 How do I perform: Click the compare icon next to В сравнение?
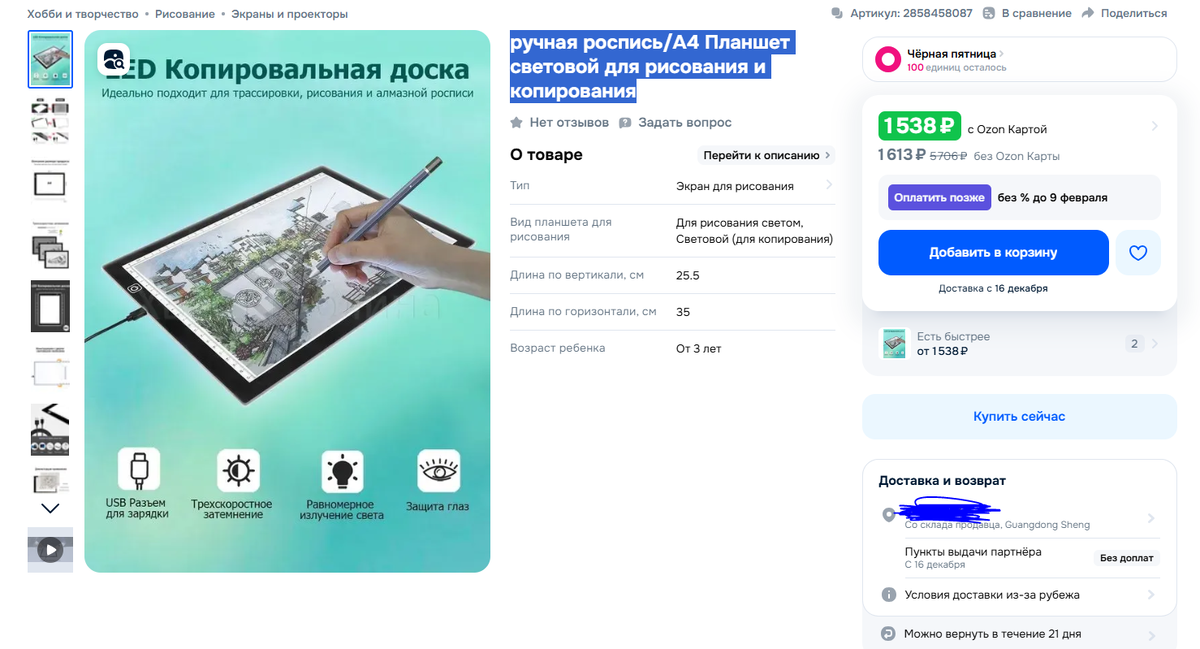click(x=989, y=14)
